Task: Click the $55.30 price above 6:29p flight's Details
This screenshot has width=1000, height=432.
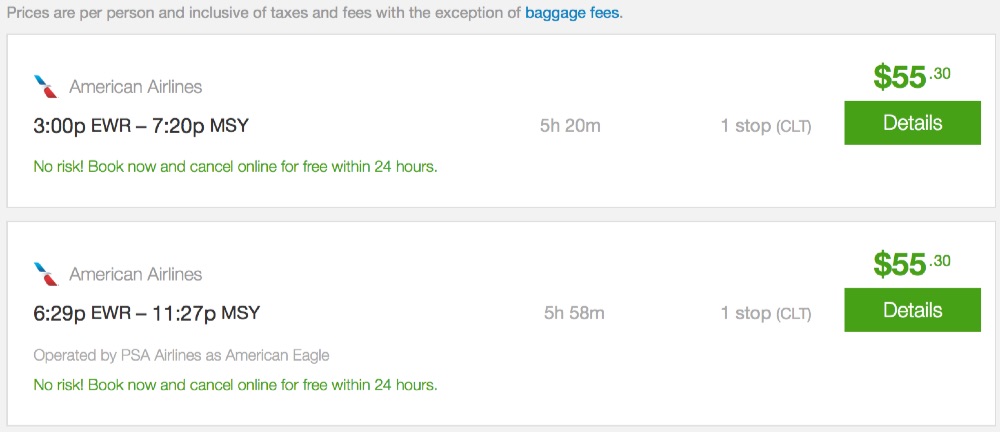Action: point(911,264)
